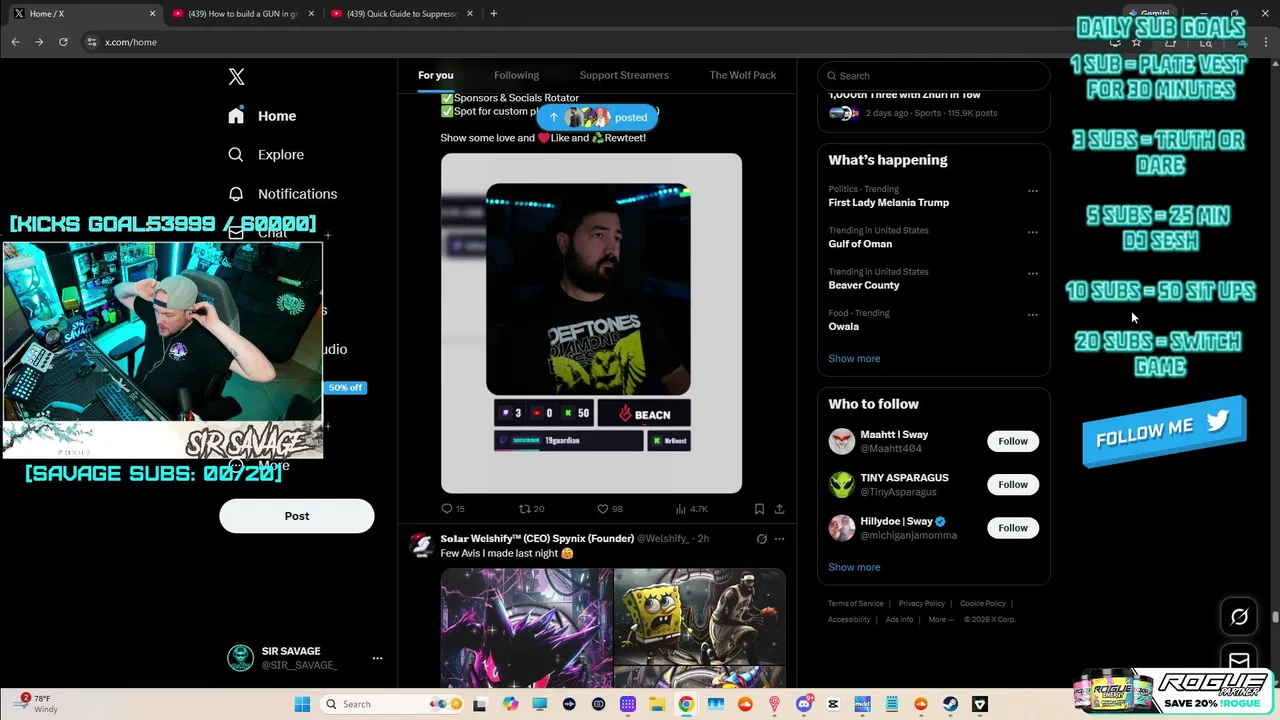This screenshot has height=720, width=1280.
Task: Open Home in the X sidebar
Action: (x=262, y=116)
